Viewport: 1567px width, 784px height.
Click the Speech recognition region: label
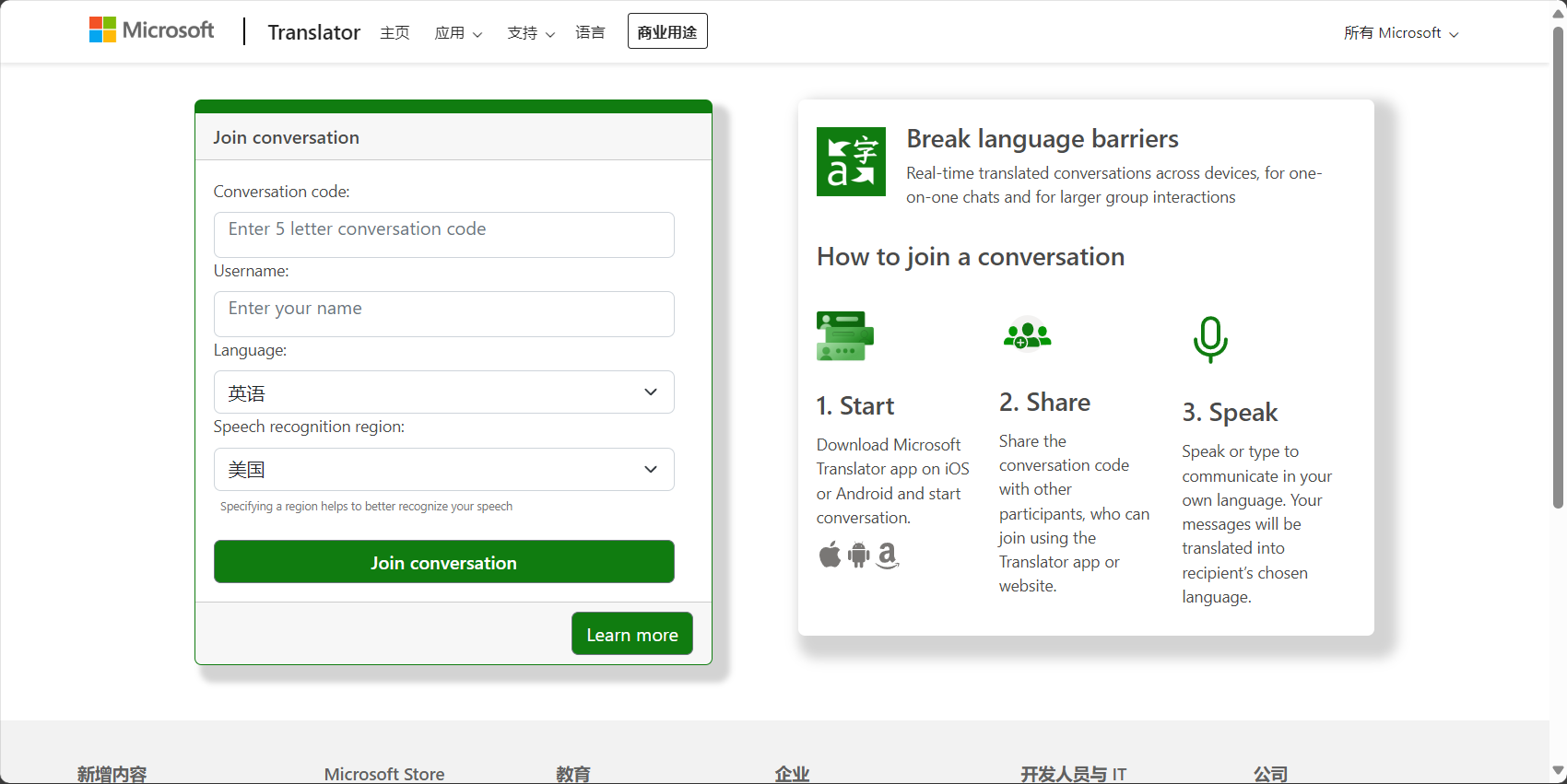(x=310, y=427)
